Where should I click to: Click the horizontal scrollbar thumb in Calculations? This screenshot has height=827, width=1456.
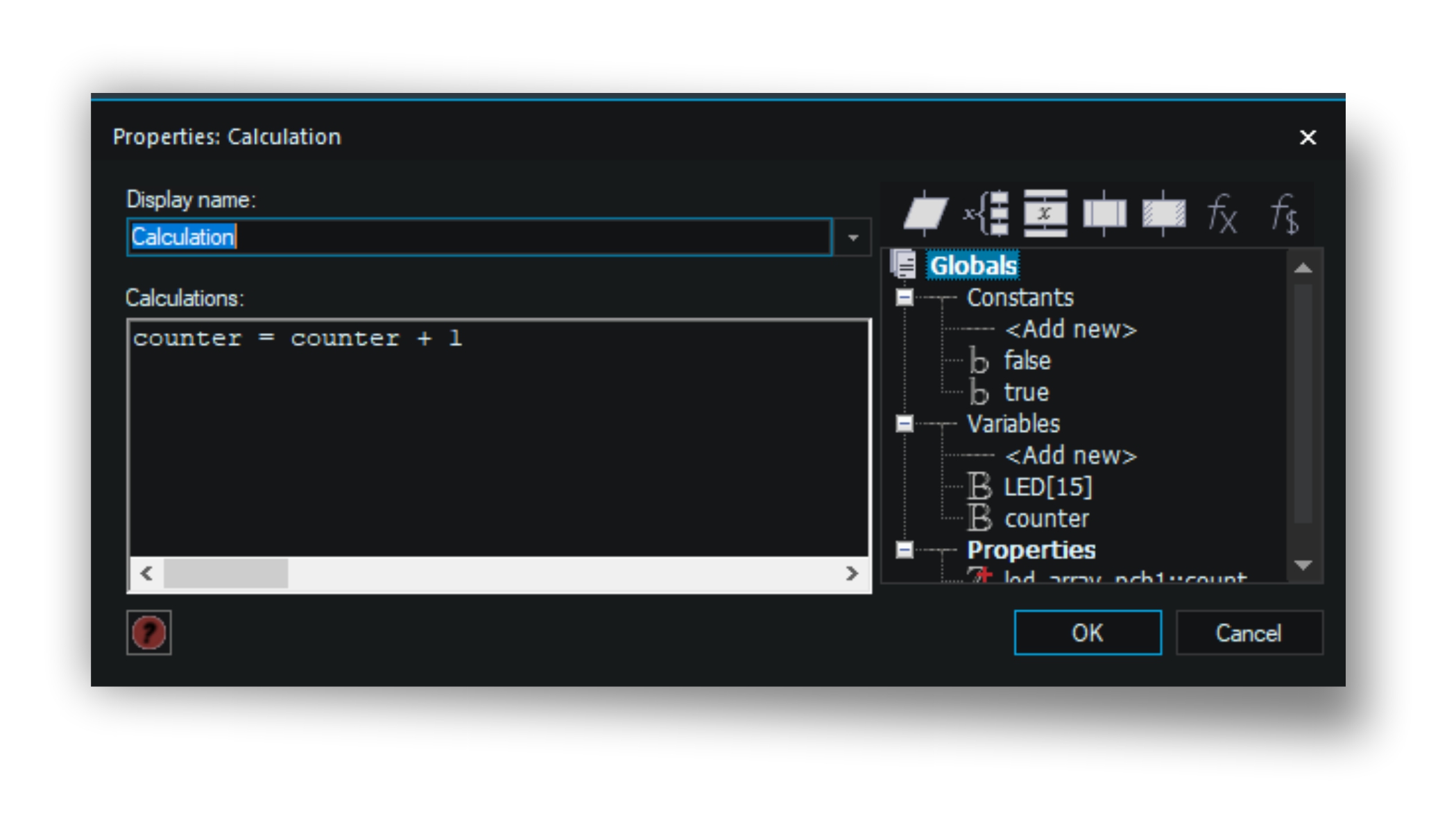225,574
